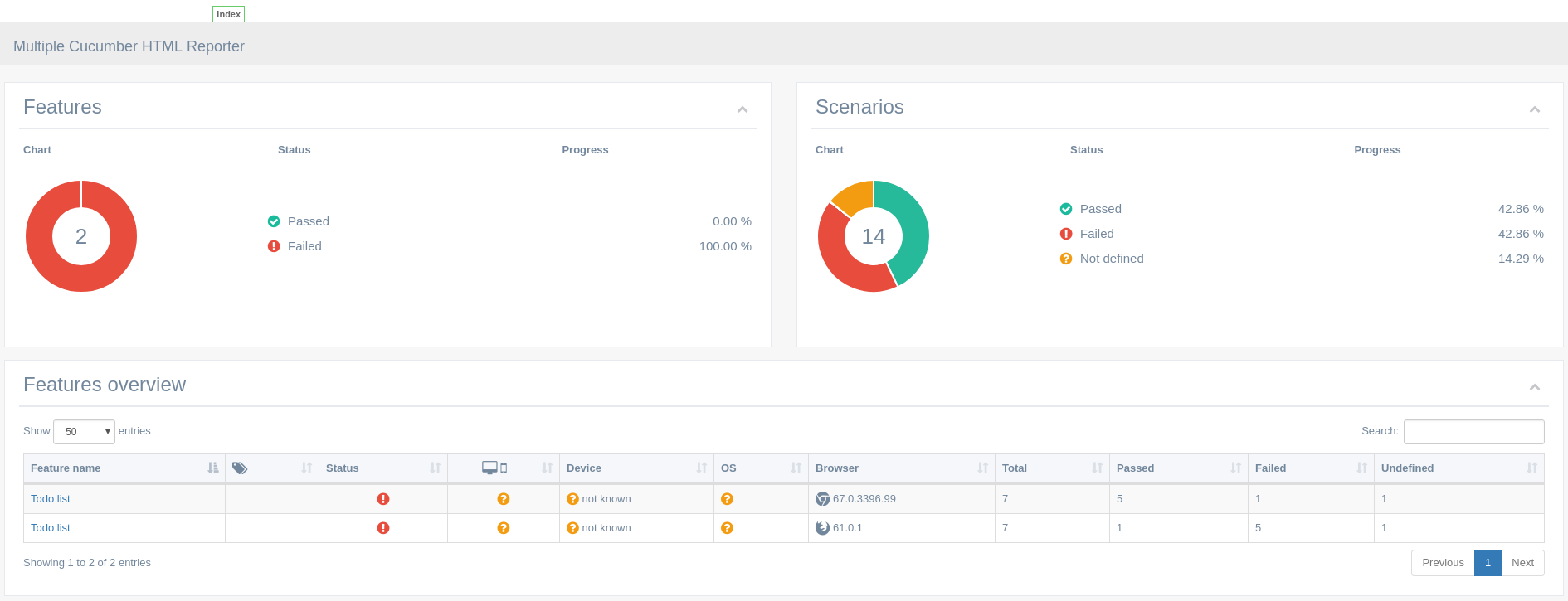Collapse the Features overview panel
Image resolution: width=1568 pixels, height=601 pixels.
point(1535,387)
